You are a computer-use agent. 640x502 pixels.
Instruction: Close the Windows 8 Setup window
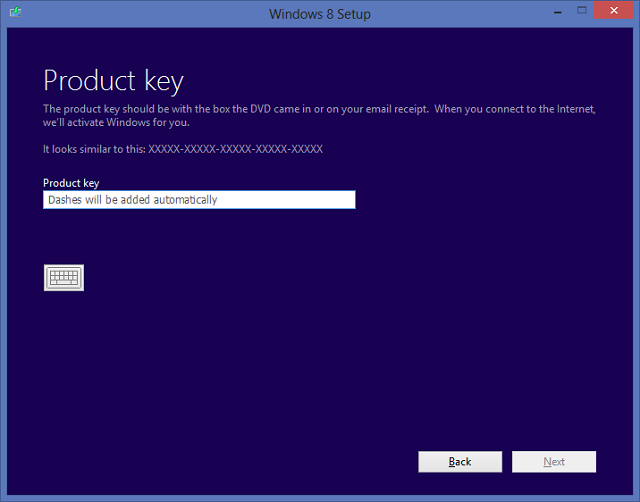coord(613,10)
